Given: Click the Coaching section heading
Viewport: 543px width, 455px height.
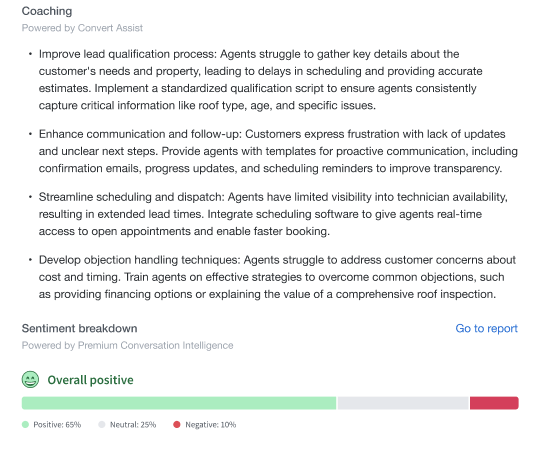Looking at the screenshot, I should pyautogui.click(x=47, y=11).
